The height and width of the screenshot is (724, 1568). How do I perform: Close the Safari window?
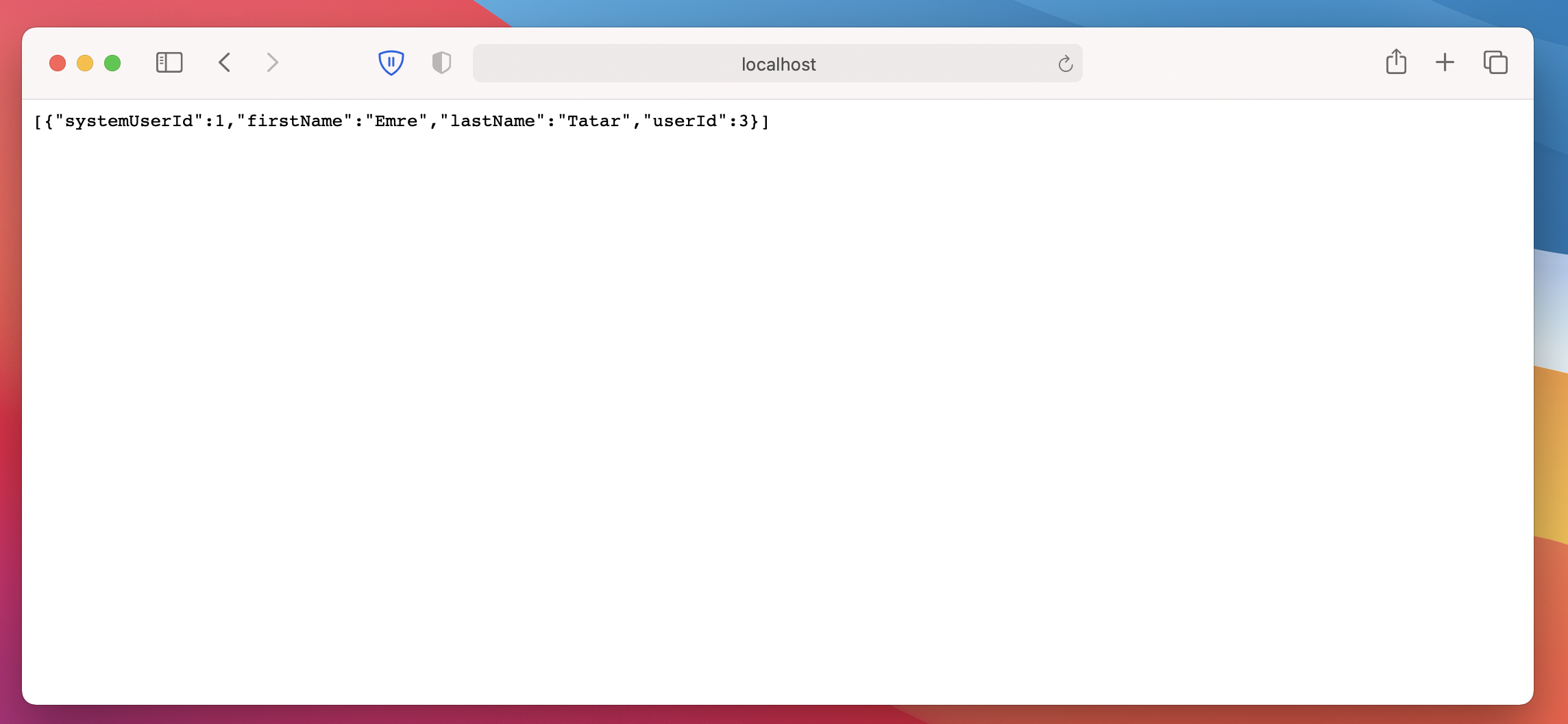pyautogui.click(x=58, y=62)
